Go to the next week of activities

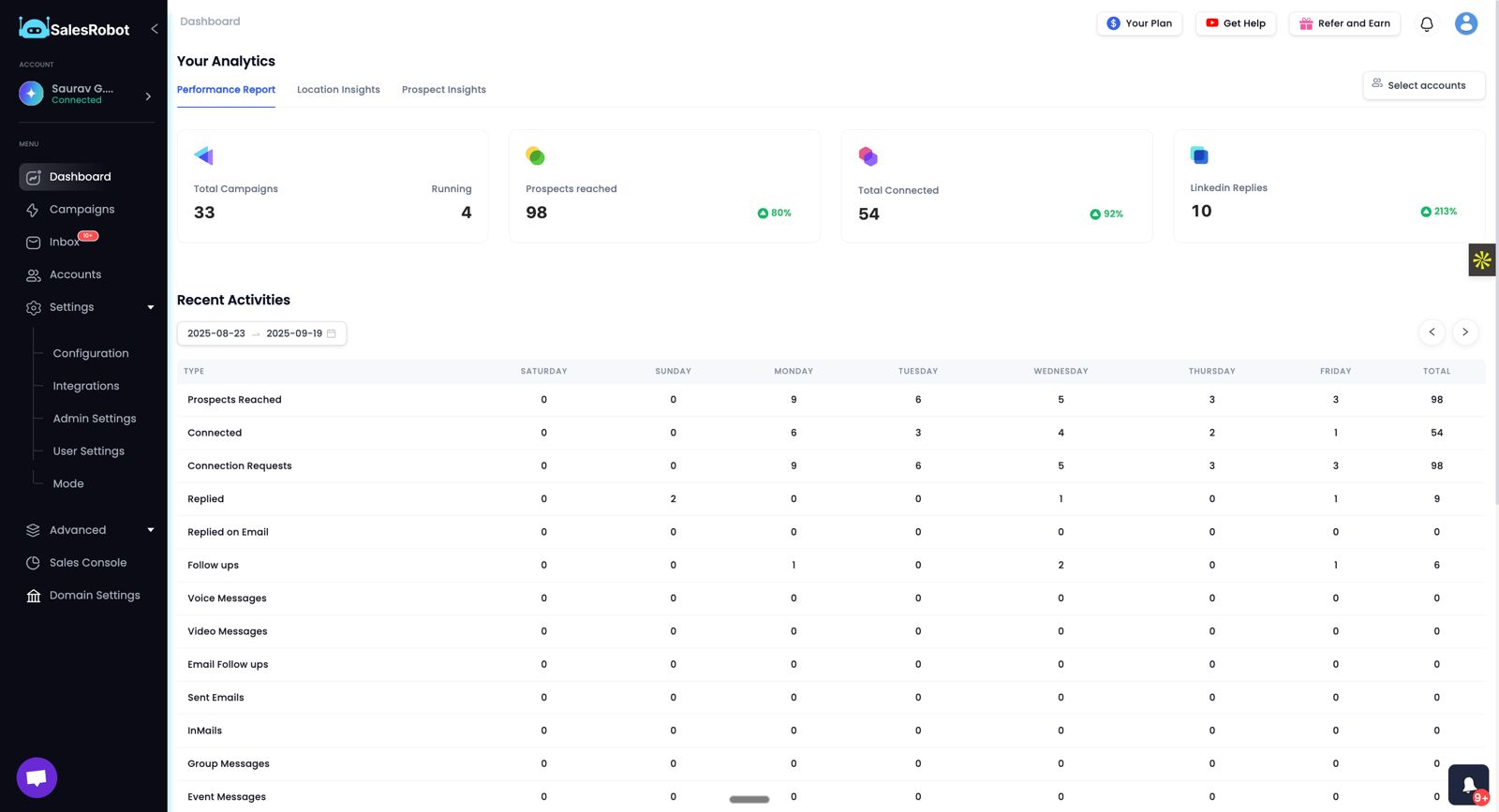[1465, 332]
